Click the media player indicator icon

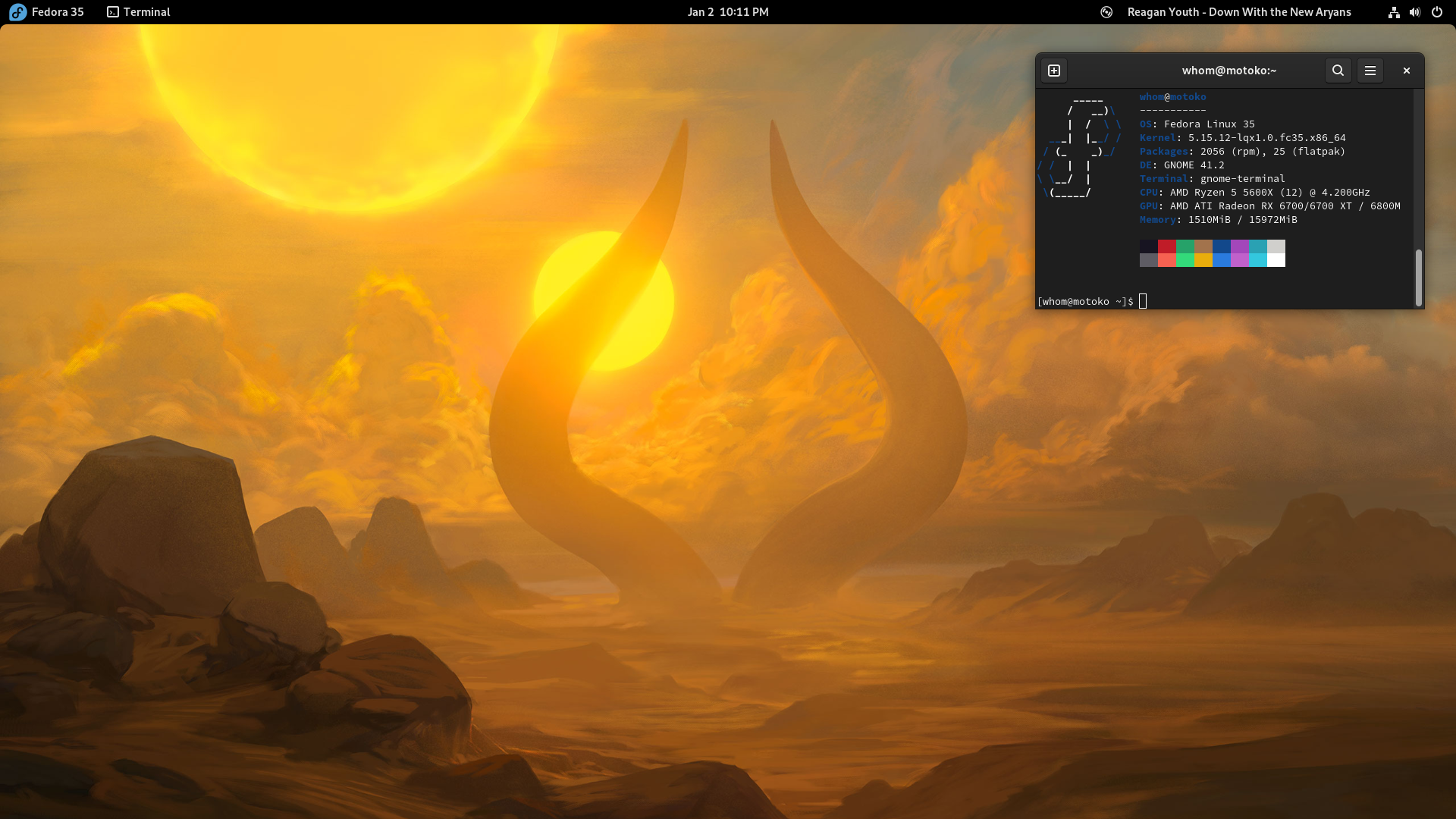coord(1106,12)
